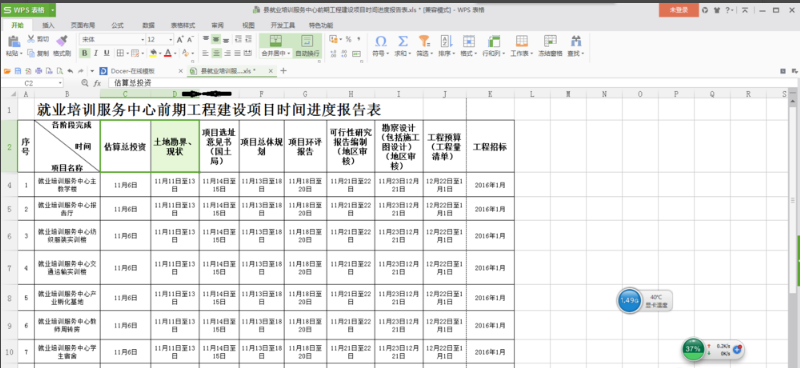Image resolution: width=800 pixels, height=368 pixels.
Task: Toggle Italic formatting
Action: (x=96, y=53)
